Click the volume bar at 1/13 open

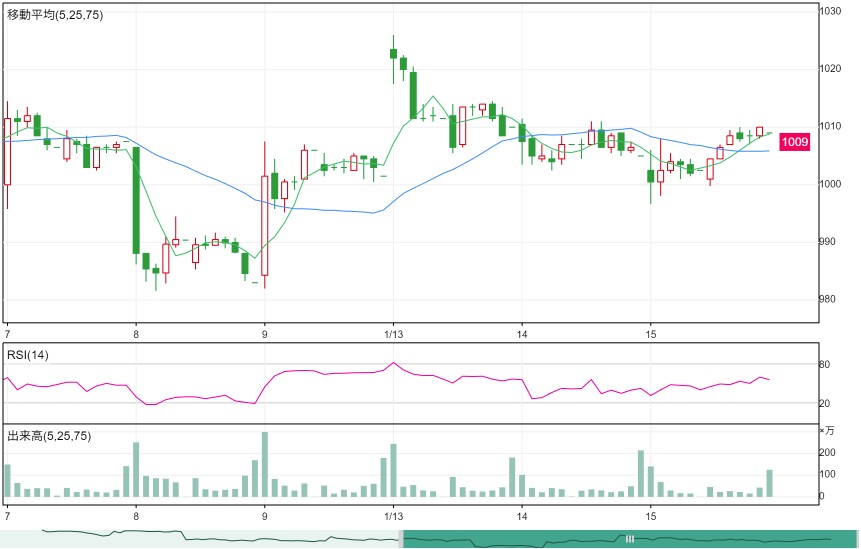[393, 470]
